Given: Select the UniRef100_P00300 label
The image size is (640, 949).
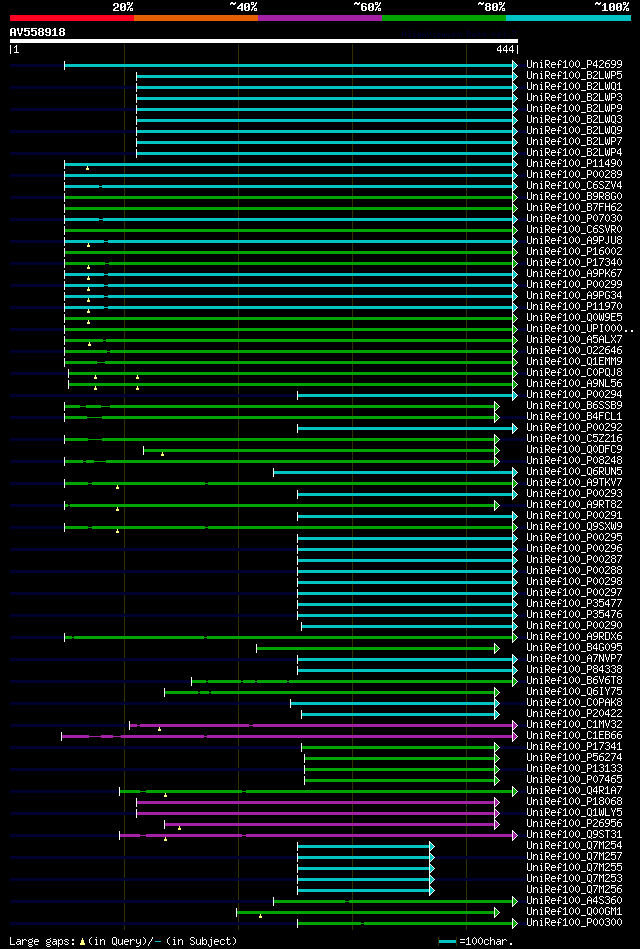Looking at the screenshot, I should click(575, 922).
